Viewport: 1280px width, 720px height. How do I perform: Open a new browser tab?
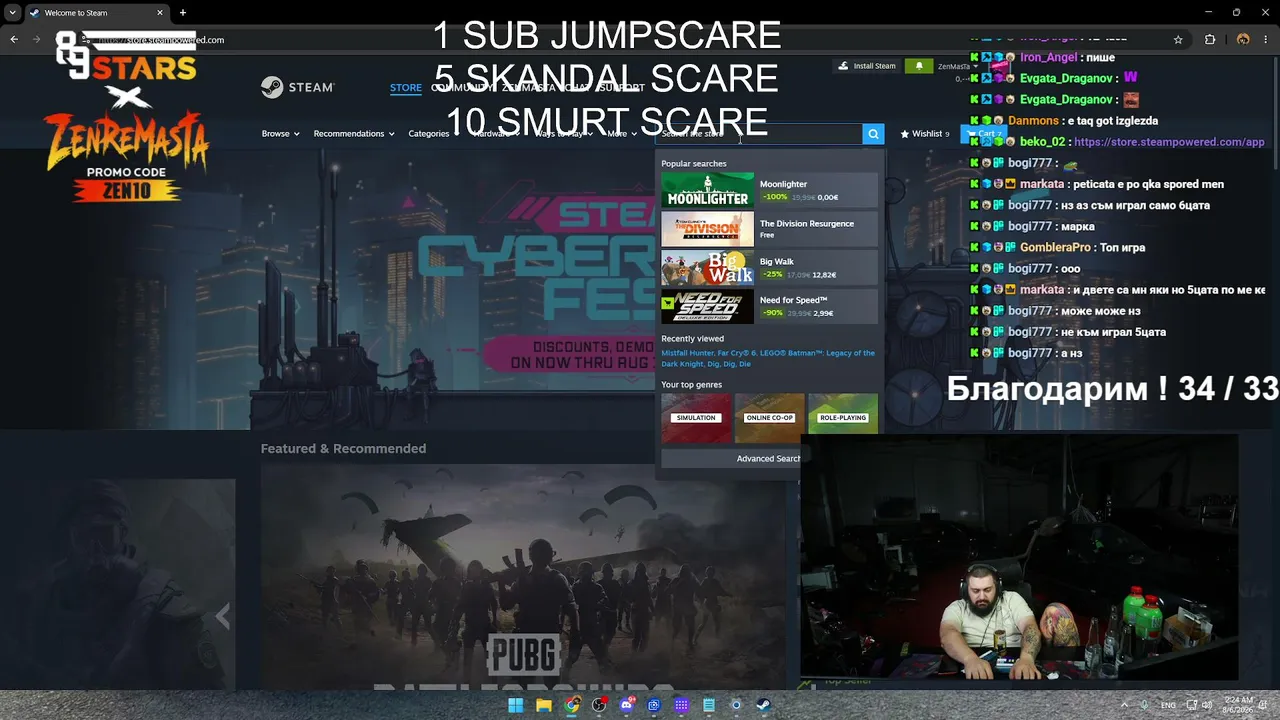[183, 13]
